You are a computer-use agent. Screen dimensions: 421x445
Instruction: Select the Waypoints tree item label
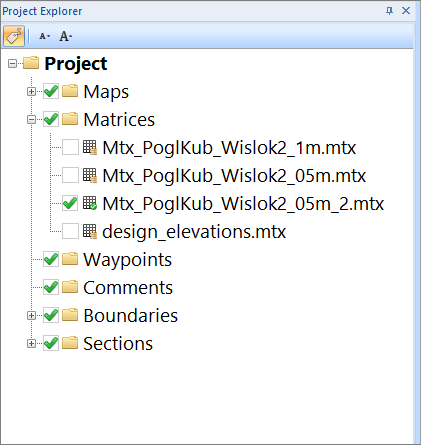point(127,259)
